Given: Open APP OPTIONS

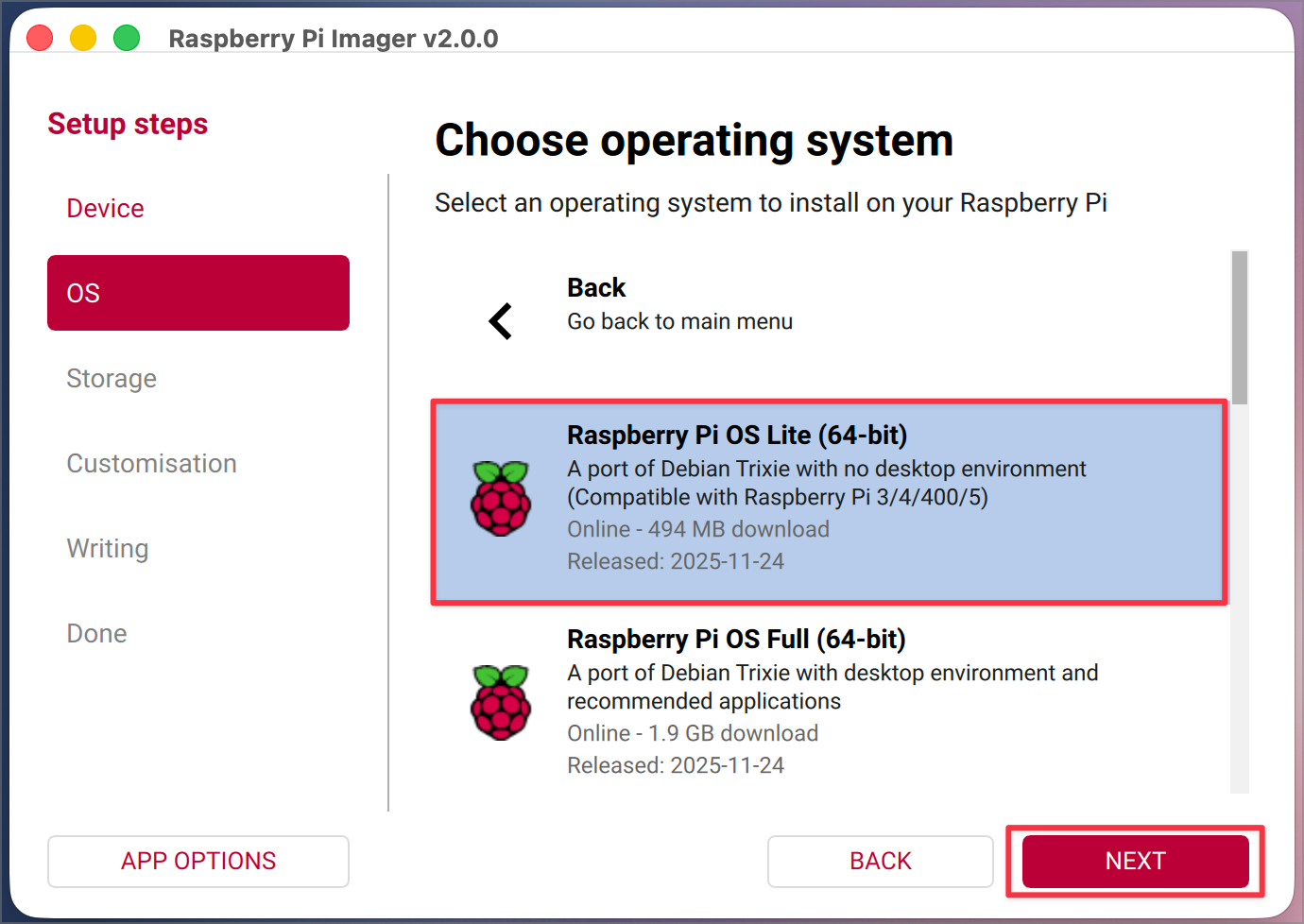Looking at the screenshot, I should coord(197,861).
